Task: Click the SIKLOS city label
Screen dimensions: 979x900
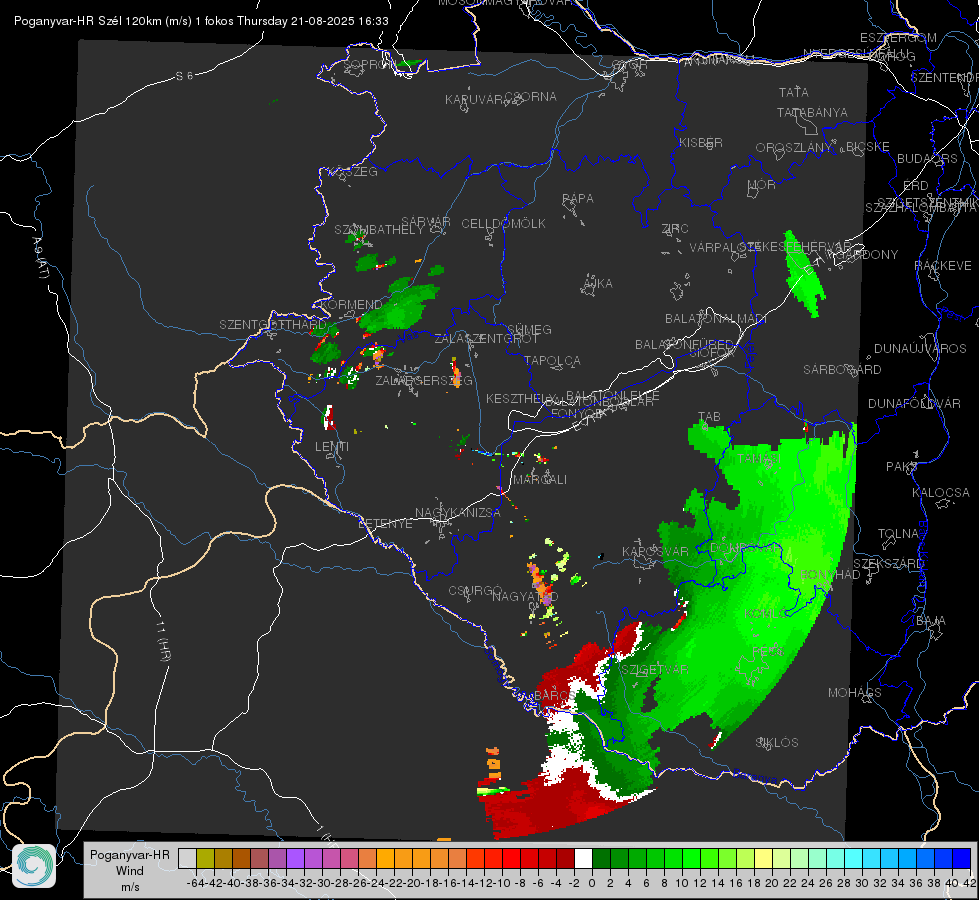Action: [x=777, y=743]
